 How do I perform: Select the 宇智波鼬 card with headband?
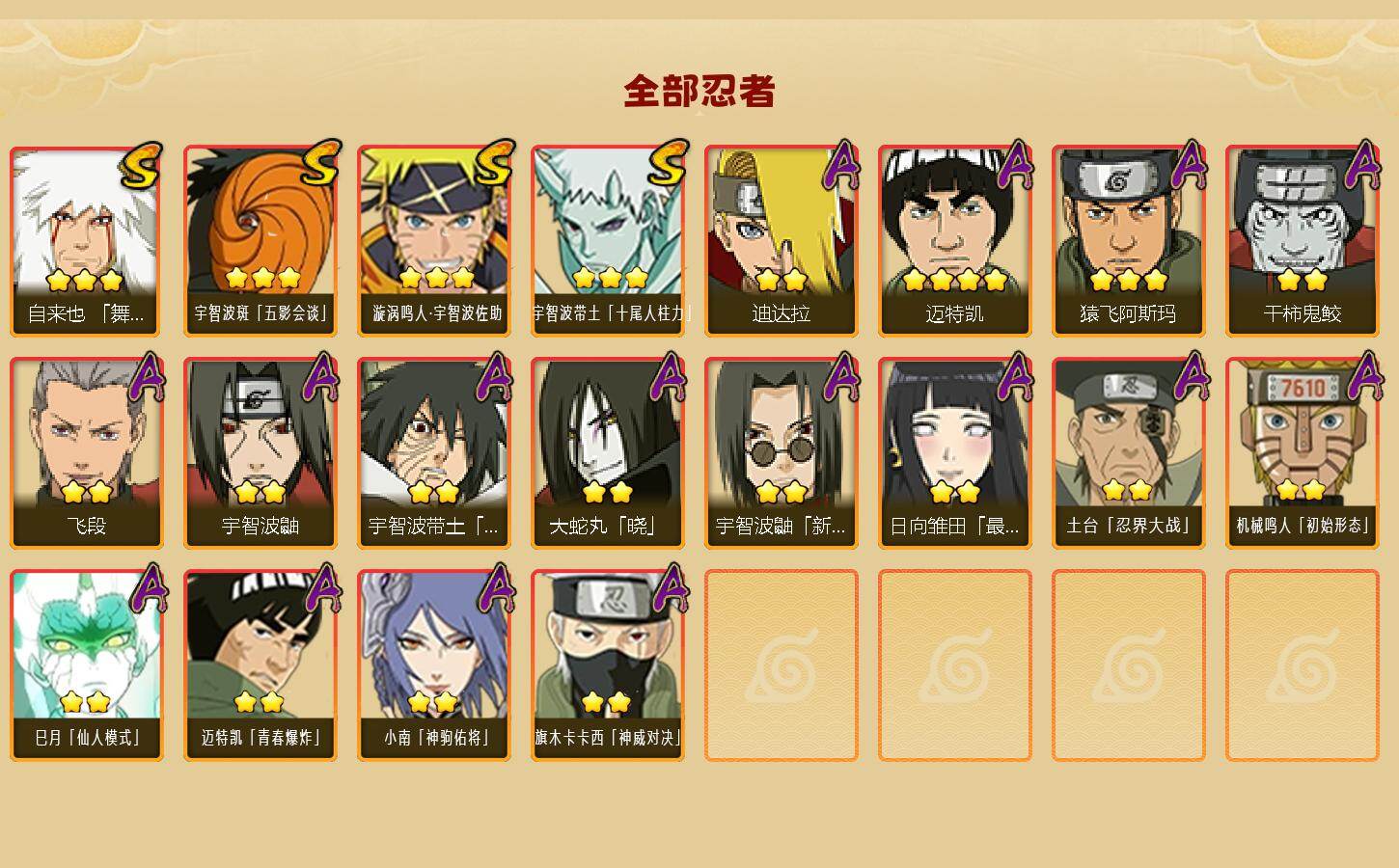(261, 453)
